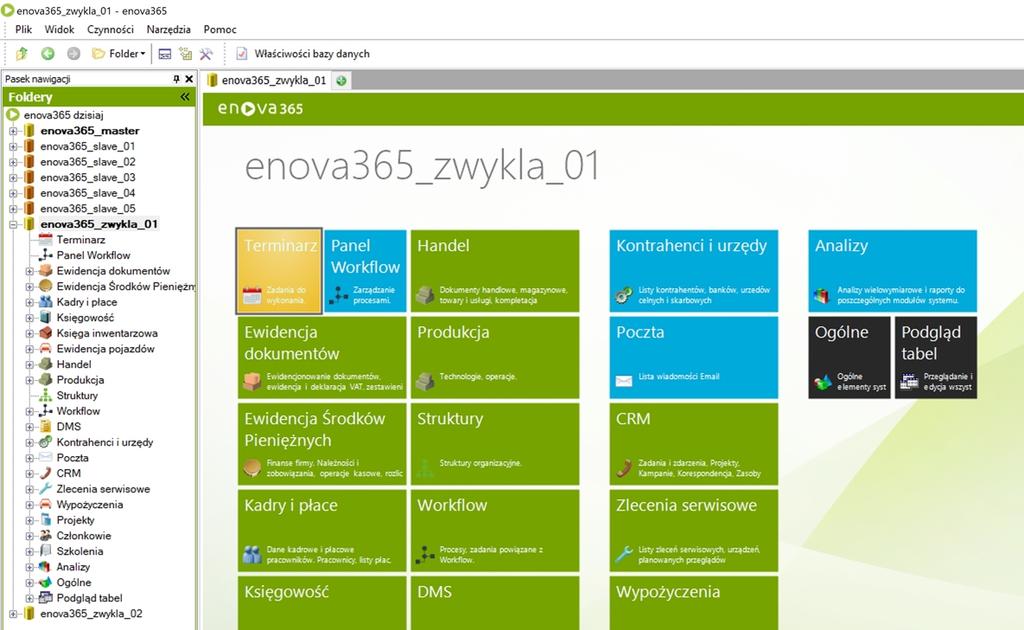Image resolution: width=1024 pixels, height=630 pixels.
Task: Click Podgląd tabel icon in tree
Action: pyautogui.click(x=45, y=598)
